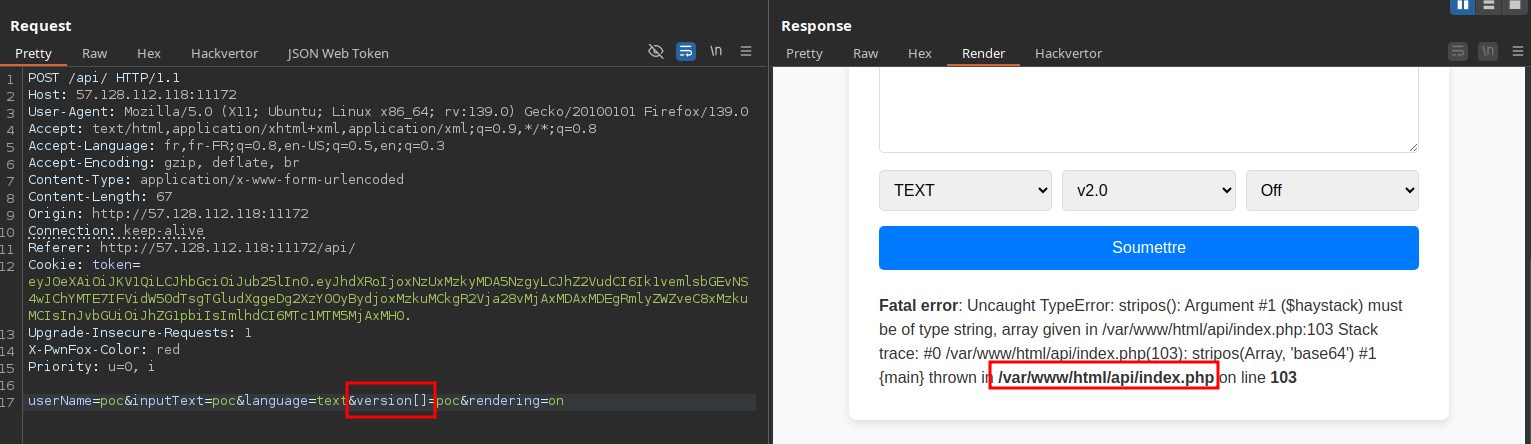Switch to the Response Hackvertor tab

tap(1068, 53)
